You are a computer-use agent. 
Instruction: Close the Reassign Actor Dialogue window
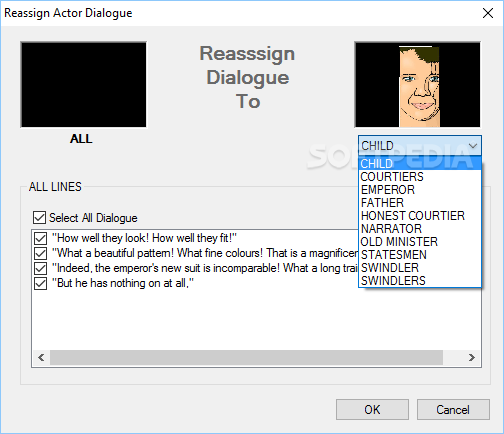[x=488, y=13]
